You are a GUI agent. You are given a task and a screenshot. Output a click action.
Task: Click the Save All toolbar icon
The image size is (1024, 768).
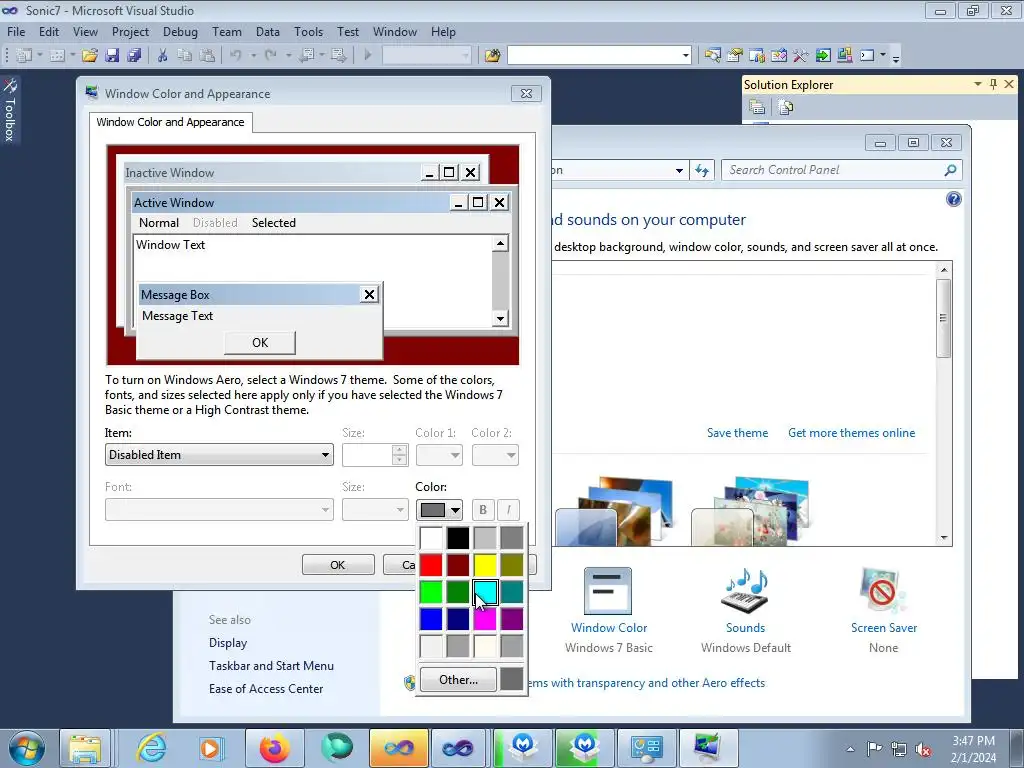[134, 56]
